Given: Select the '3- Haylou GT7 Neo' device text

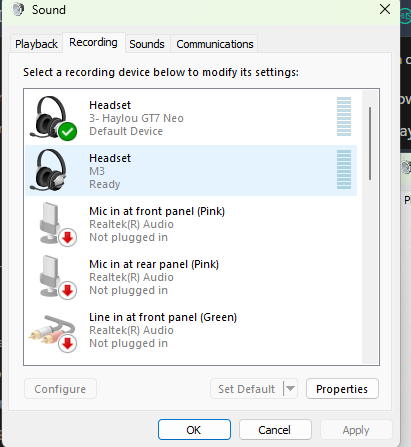Looking at the screenshot, I should 136,118.
